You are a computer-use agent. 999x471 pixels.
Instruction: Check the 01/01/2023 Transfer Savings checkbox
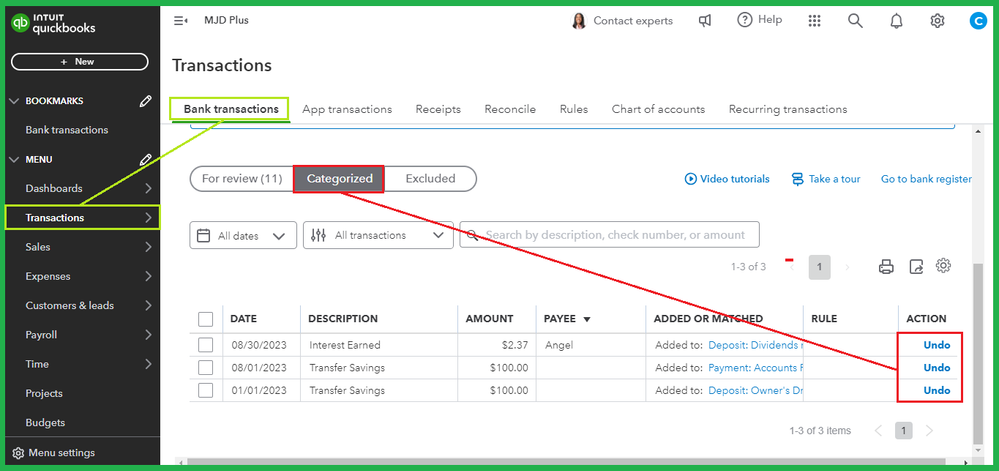coord(205,391)
